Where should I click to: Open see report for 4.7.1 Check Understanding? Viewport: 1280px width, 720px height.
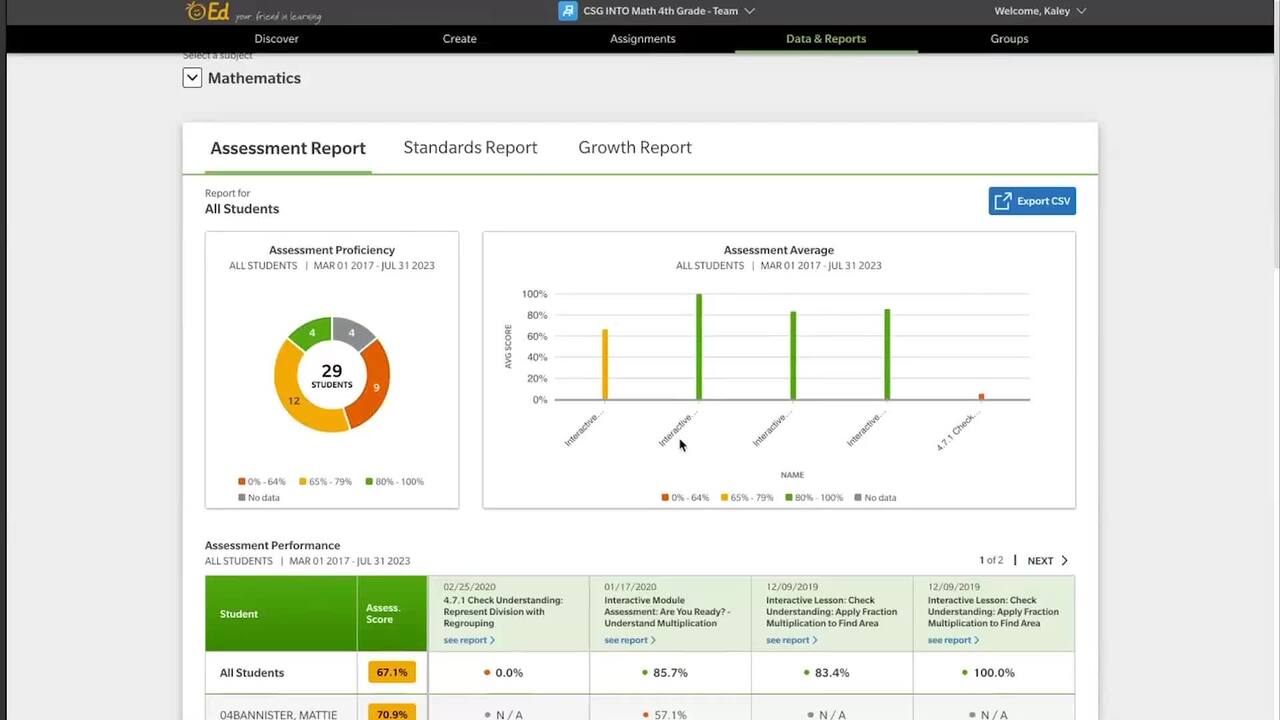point(468,640)
